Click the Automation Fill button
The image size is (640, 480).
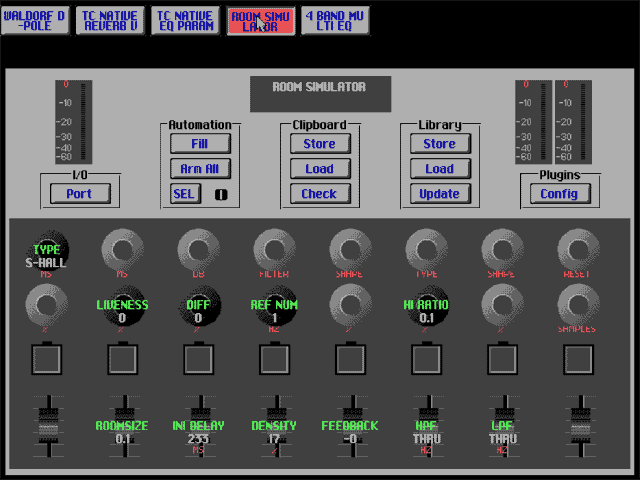[x=200, y=144]
